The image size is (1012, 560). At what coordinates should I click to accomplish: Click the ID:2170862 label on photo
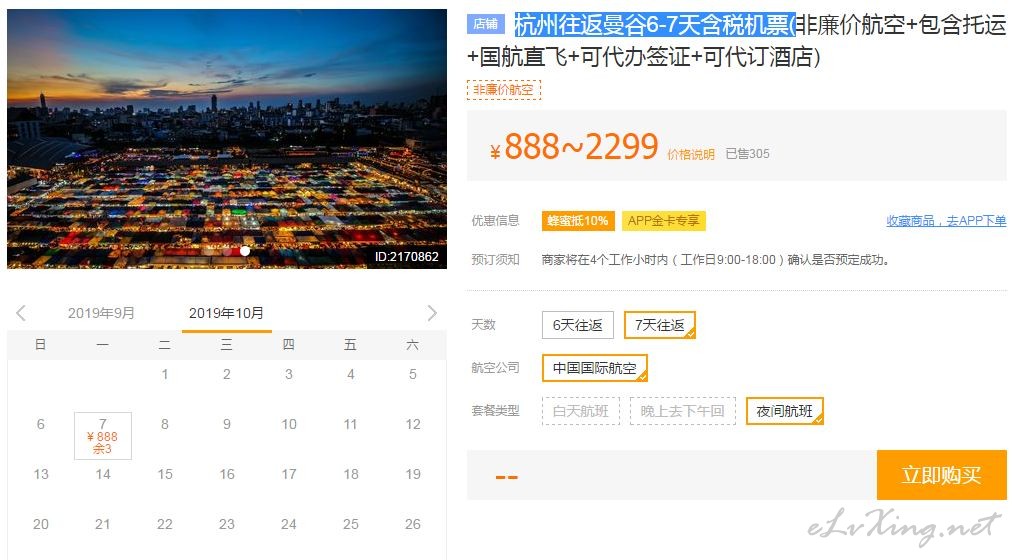click(x=407, y=256)
